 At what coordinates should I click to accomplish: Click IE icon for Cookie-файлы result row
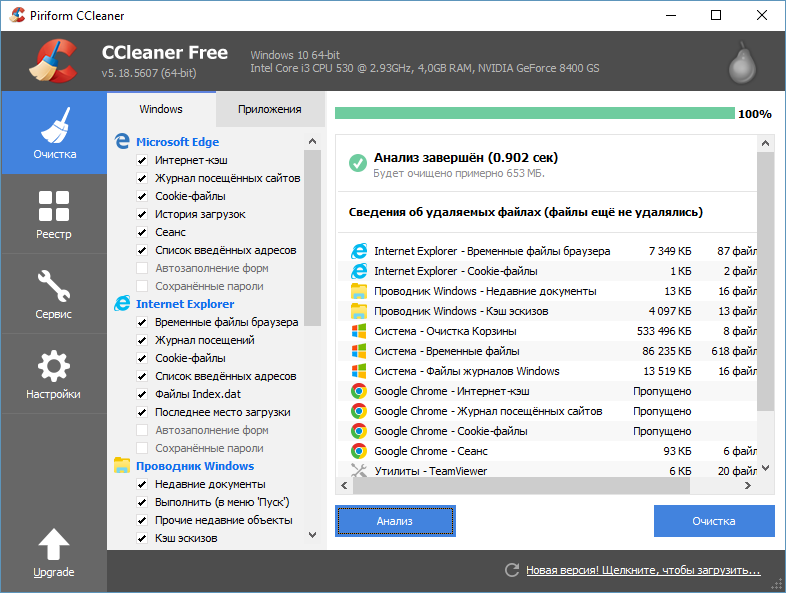point(358,271)
